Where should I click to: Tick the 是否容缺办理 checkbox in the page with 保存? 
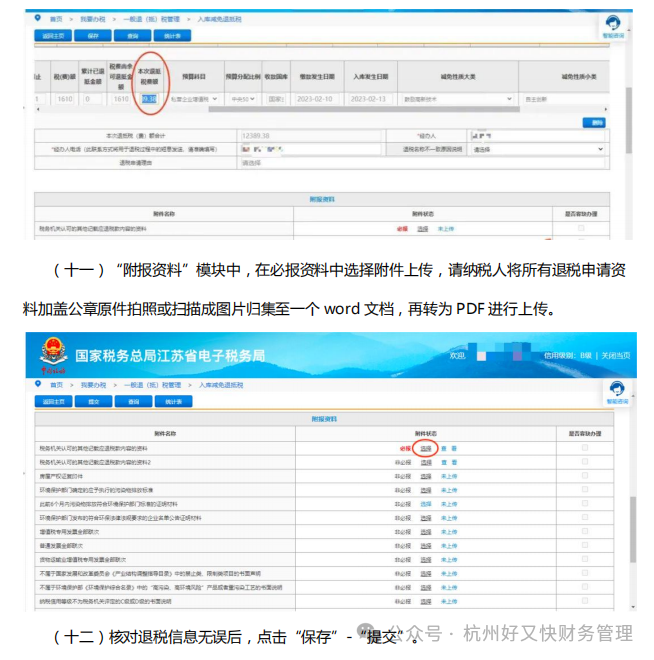pos(581,228)
